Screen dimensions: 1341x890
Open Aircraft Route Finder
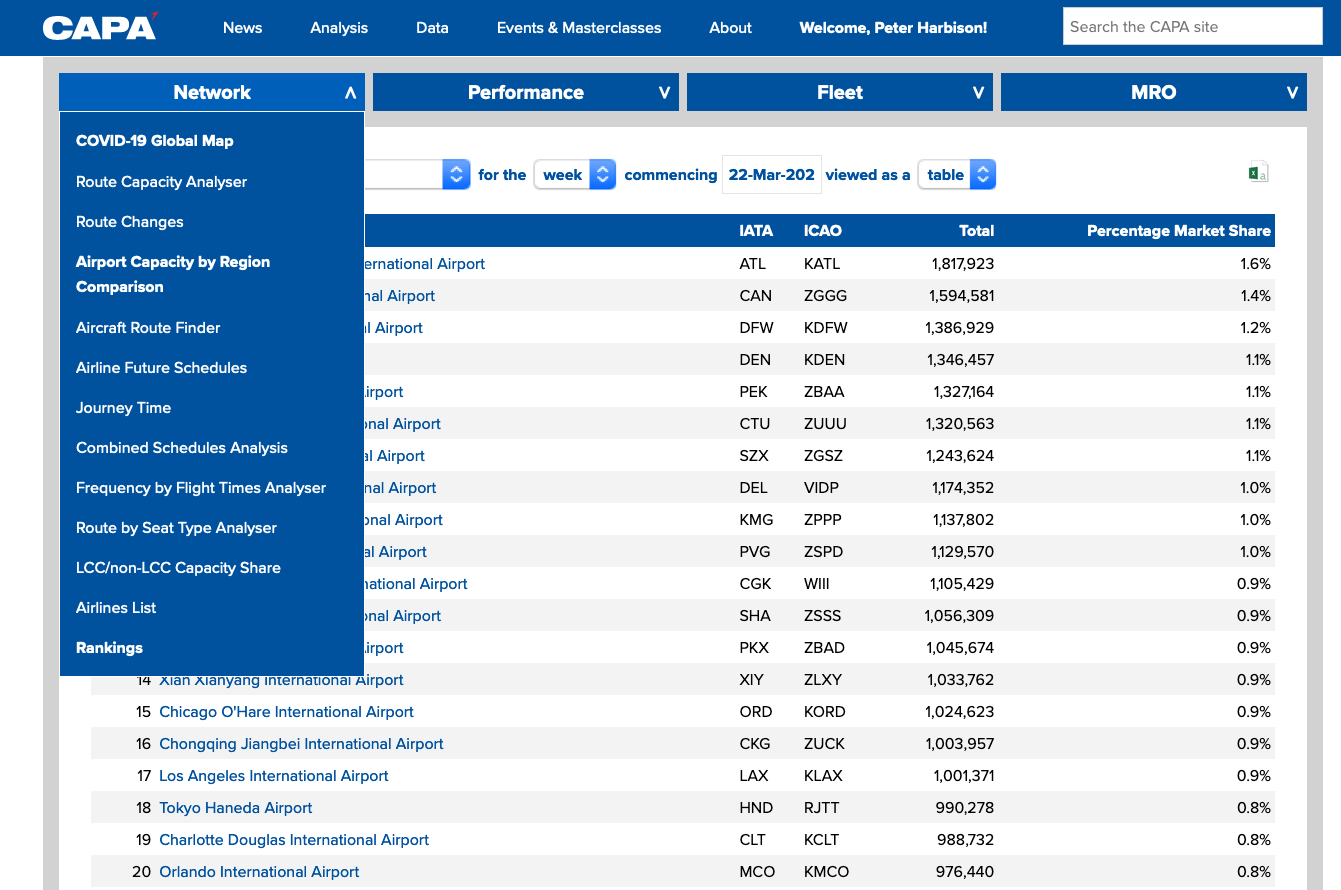click(148, 327)
